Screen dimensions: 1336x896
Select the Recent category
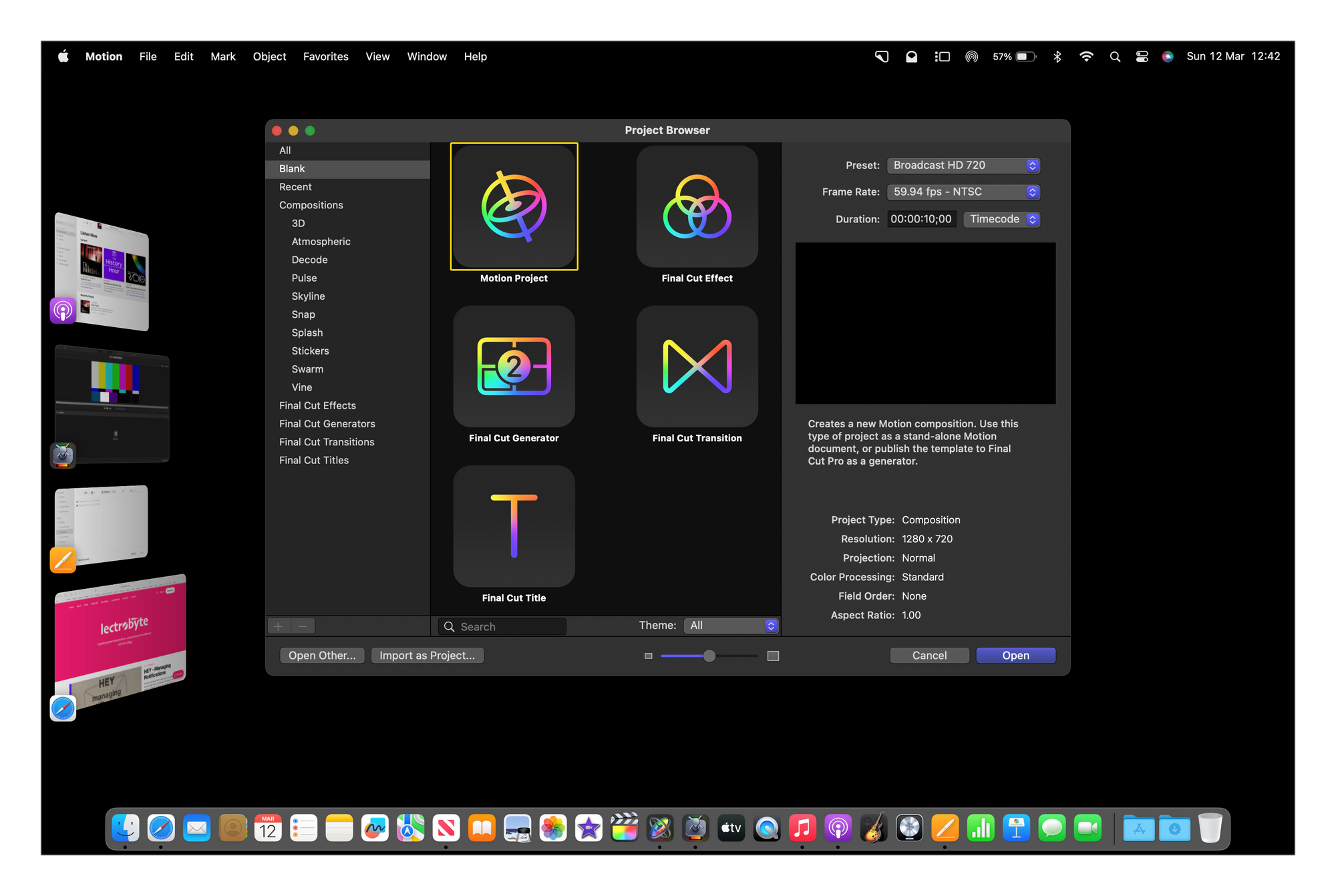click(347, 187)
